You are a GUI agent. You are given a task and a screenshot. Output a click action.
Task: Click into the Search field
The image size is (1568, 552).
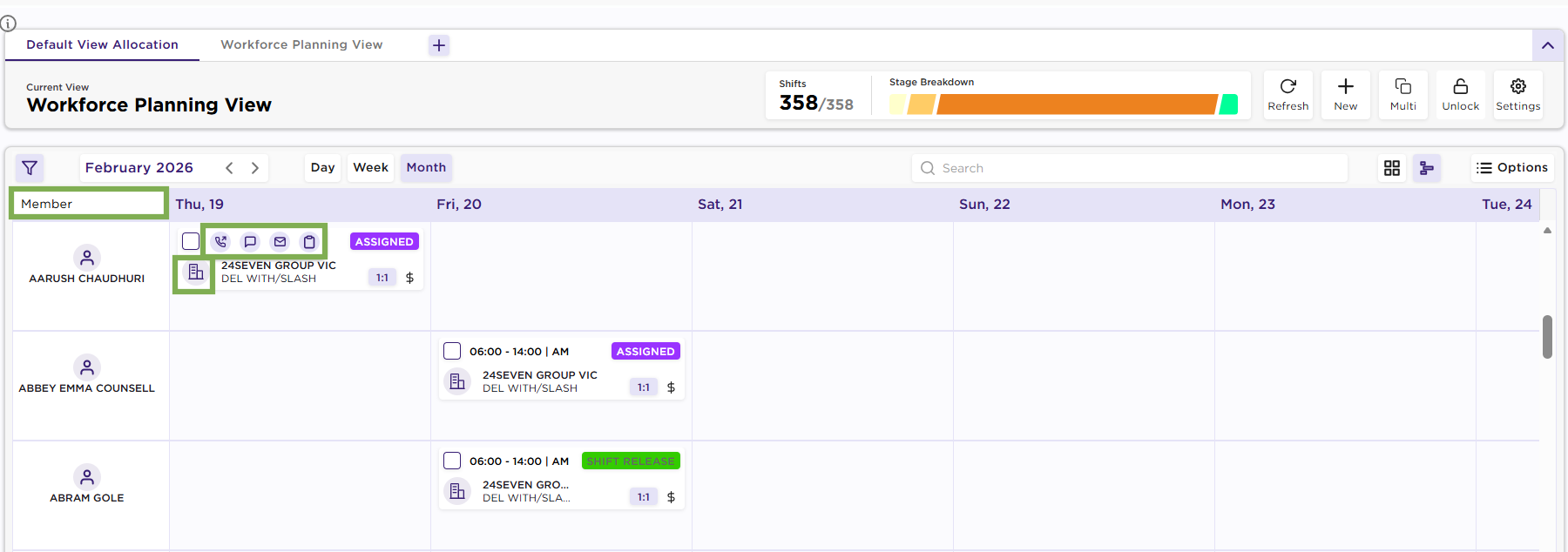pyautogui.click(x=1132, y=168)
